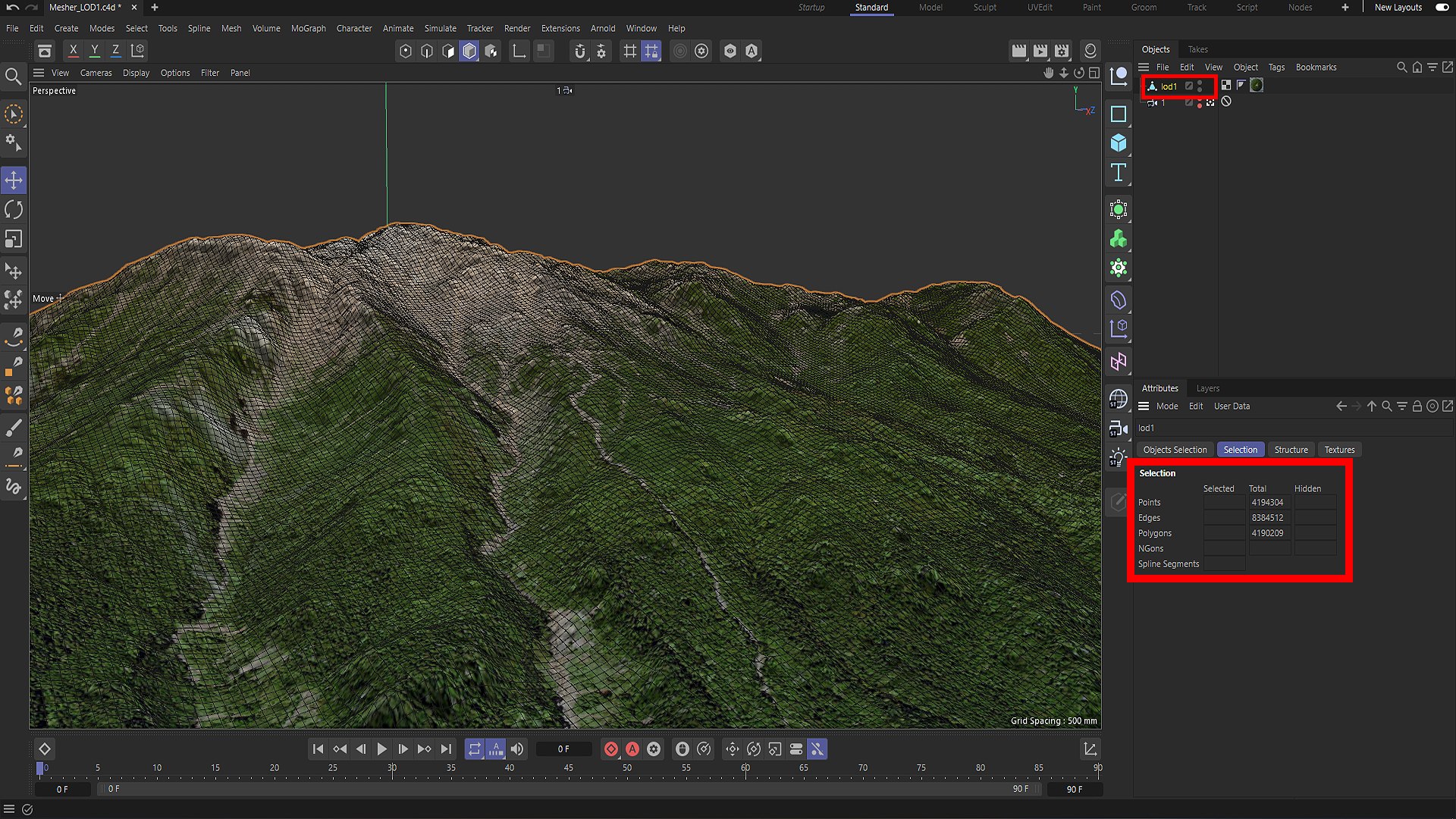The image size is (1456, 819).
Task: Add a Cube primitive from right palette
Action: pos(1119,143)
